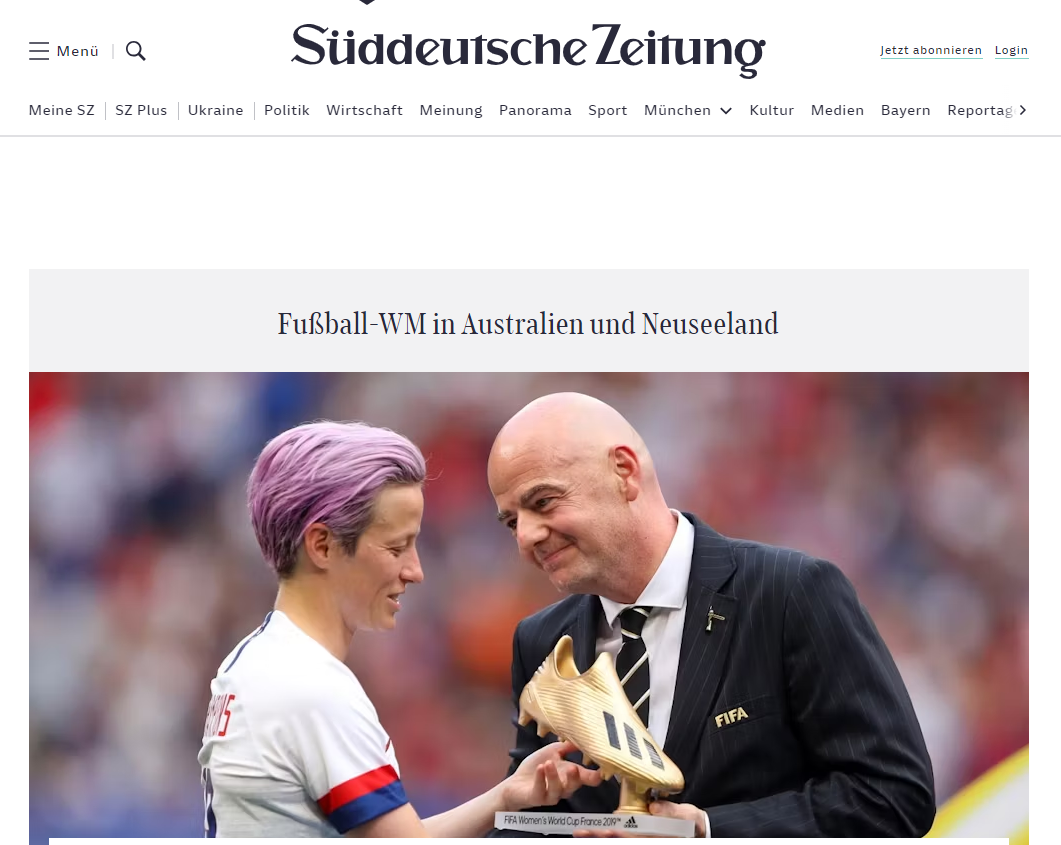
Task: Open the Fußball-WM in Australien und Neuseeland heading
Action: (528, 323)
